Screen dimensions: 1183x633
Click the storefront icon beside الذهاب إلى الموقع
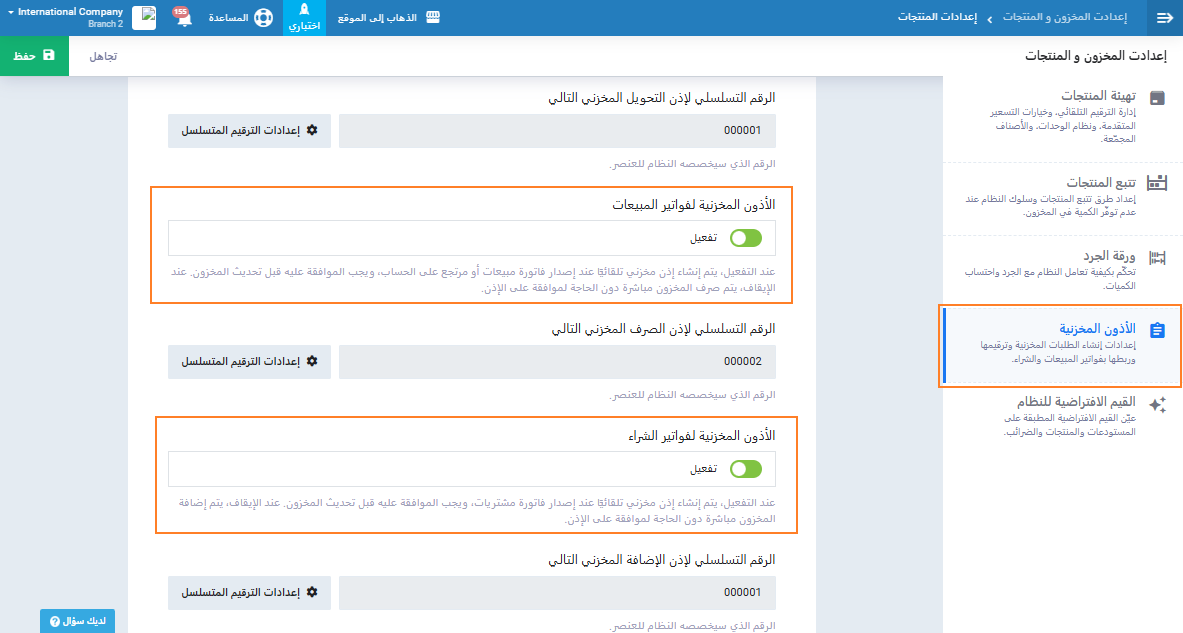click(433, 18)
